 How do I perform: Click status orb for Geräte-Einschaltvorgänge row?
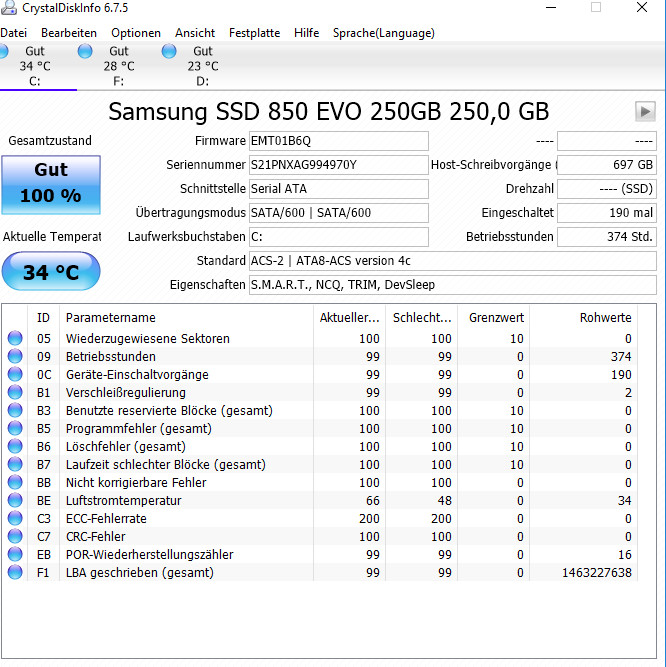(x=15, y=374)
